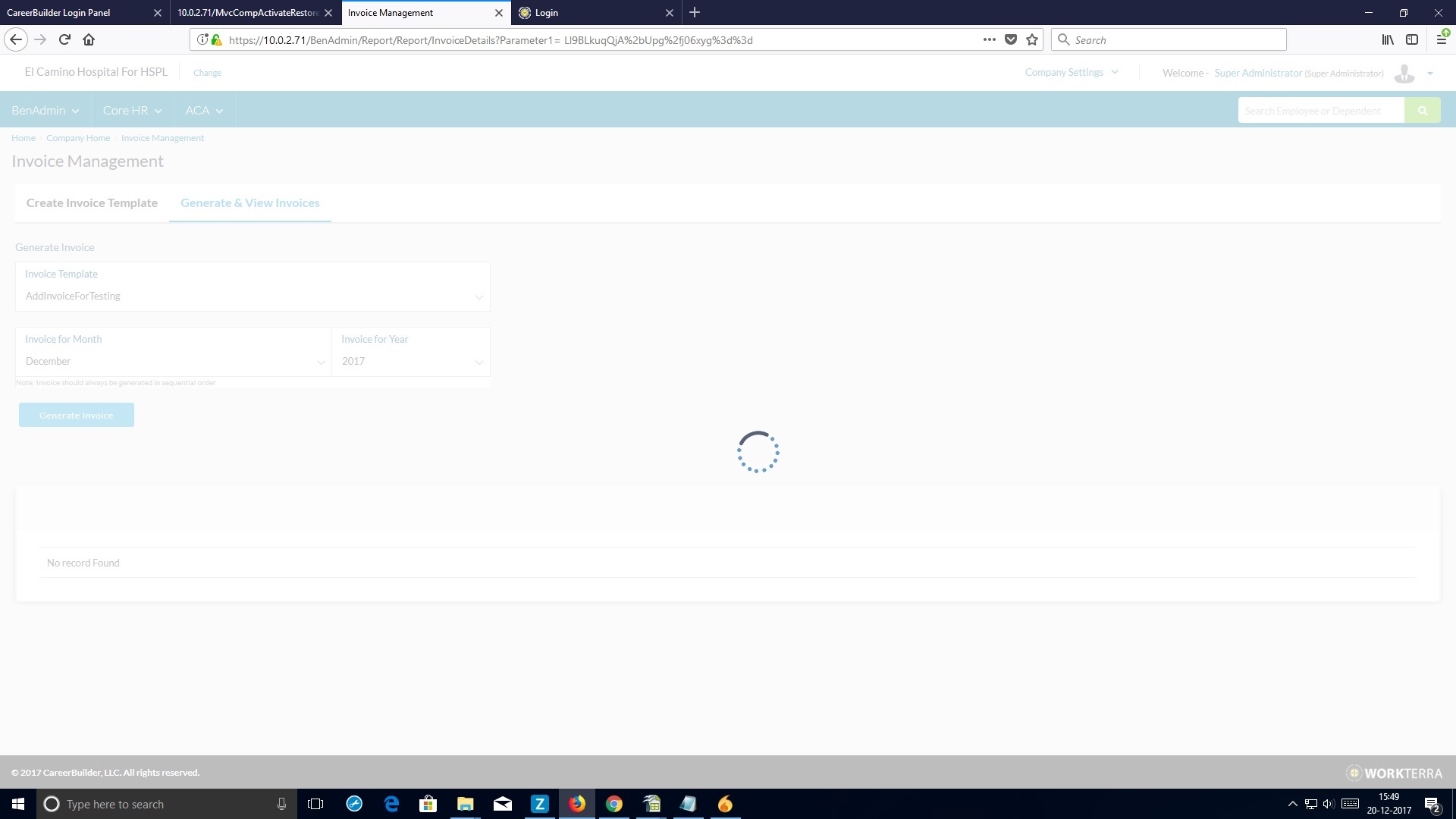Expand Company Settings menu
This screenshot has width=1456, height=819.
coord(1071,73)
